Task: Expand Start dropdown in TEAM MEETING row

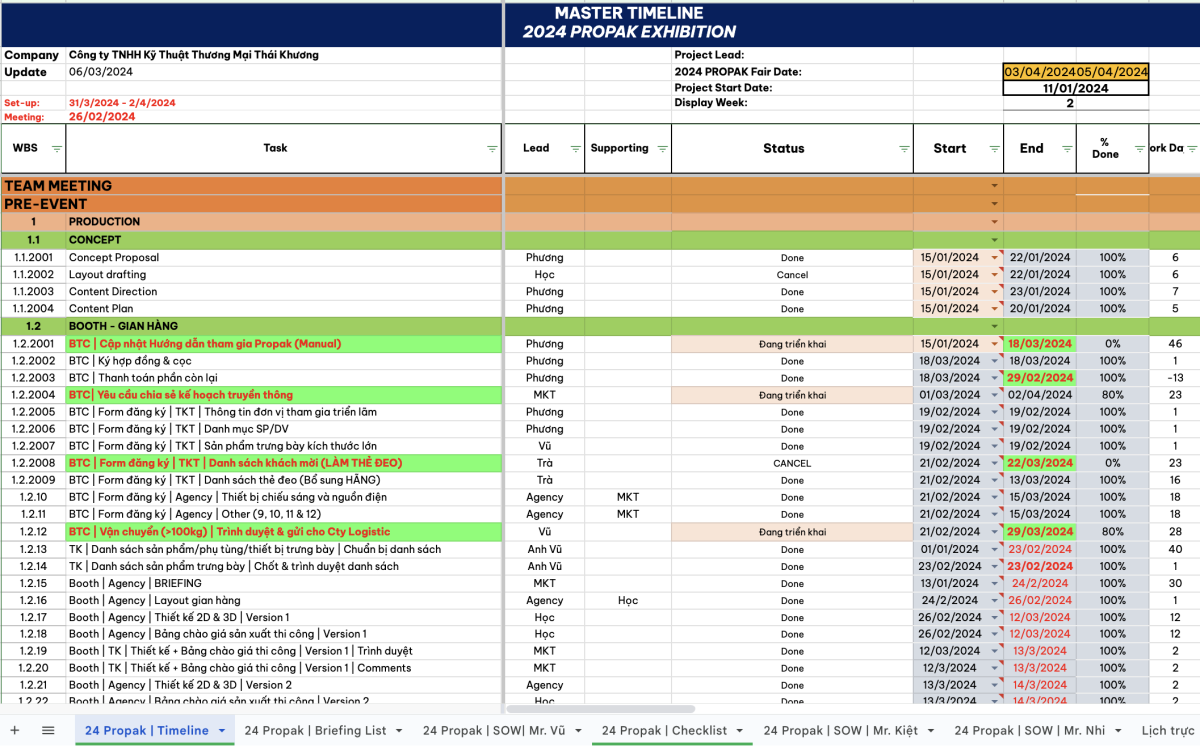Action: [x=994, y=186]
